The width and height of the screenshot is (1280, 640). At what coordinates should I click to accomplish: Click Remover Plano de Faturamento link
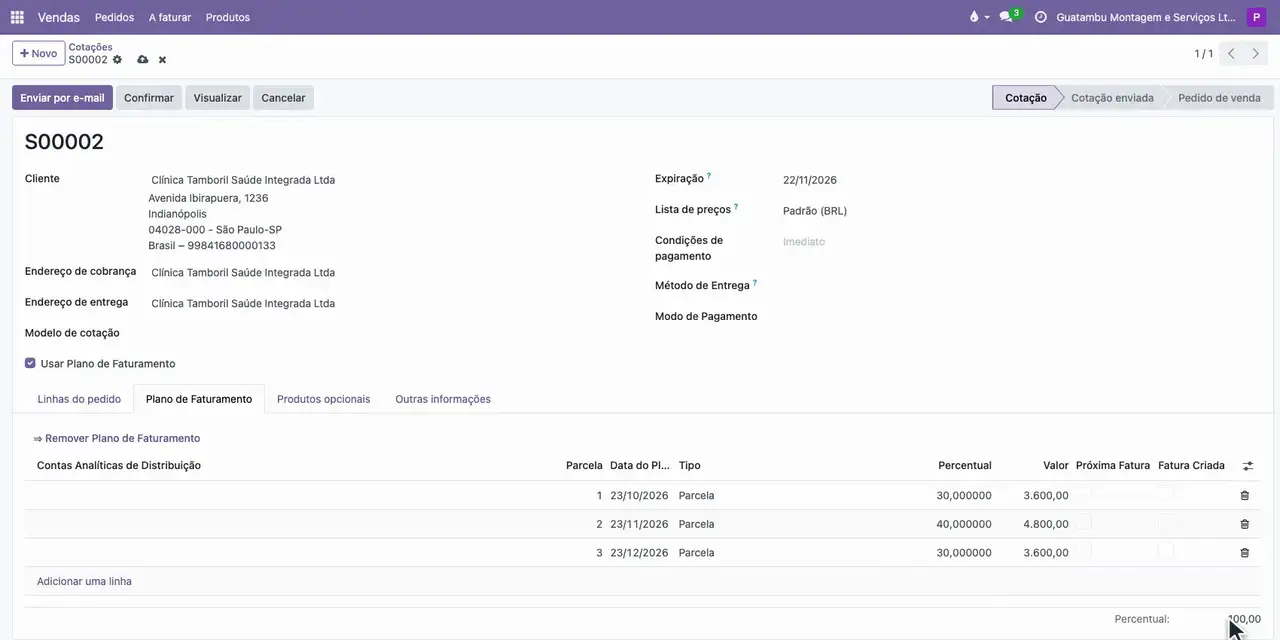[117, 438]
